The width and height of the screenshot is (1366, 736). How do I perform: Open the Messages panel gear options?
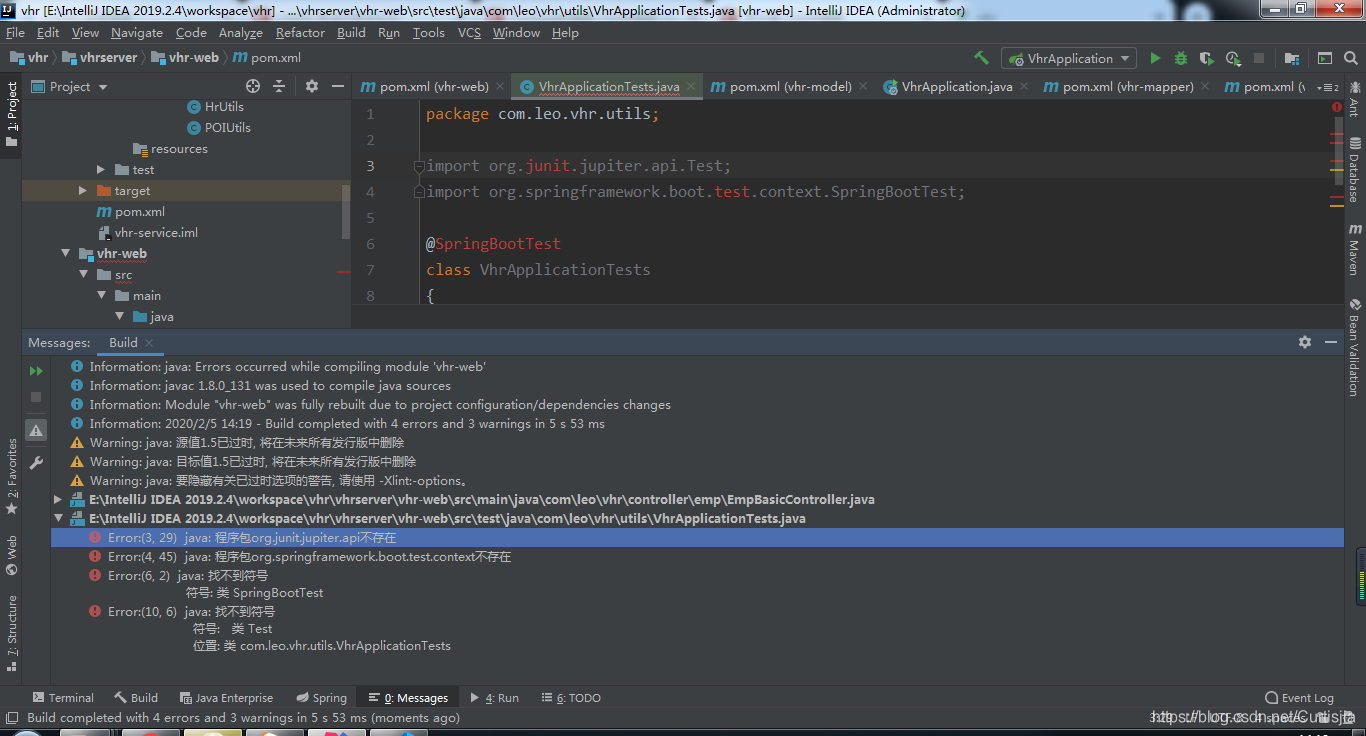point(1305,342)
